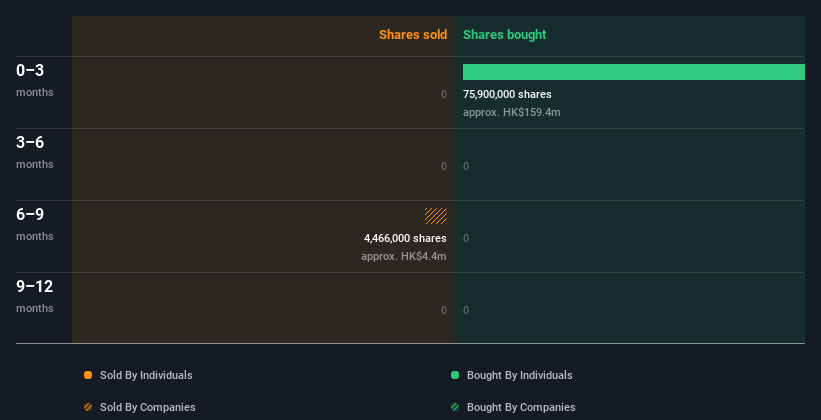Click the Shares sold column header
This screenshot has width=821, height=420.
pyautogui.click(x=413, y=35)
